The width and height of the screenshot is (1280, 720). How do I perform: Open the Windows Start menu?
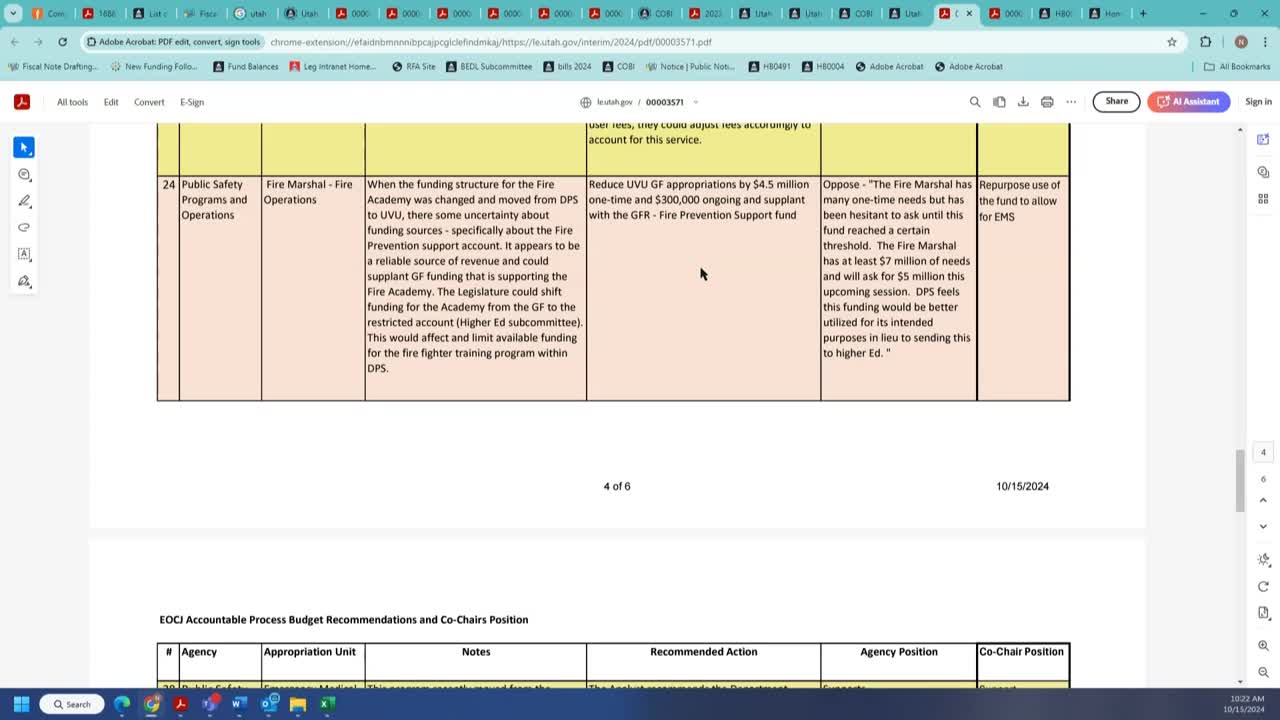point(21,704)
